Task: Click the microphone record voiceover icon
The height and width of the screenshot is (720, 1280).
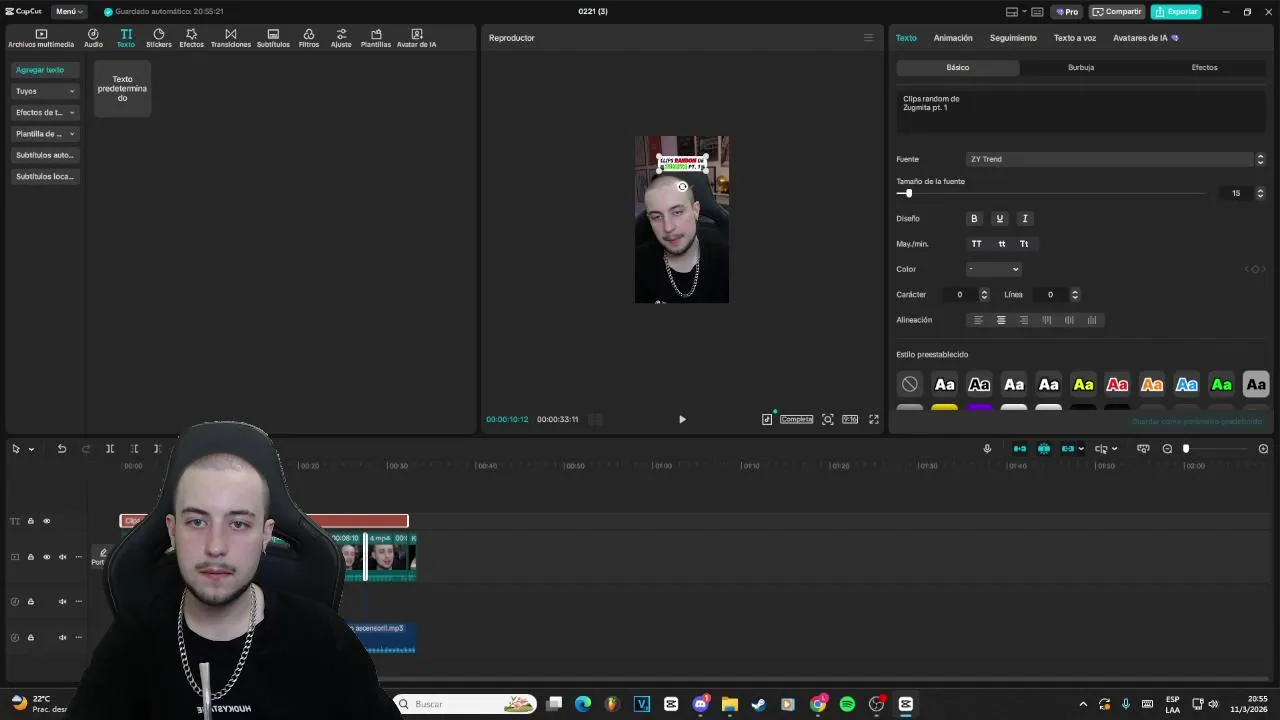Action: coord(987,449)
